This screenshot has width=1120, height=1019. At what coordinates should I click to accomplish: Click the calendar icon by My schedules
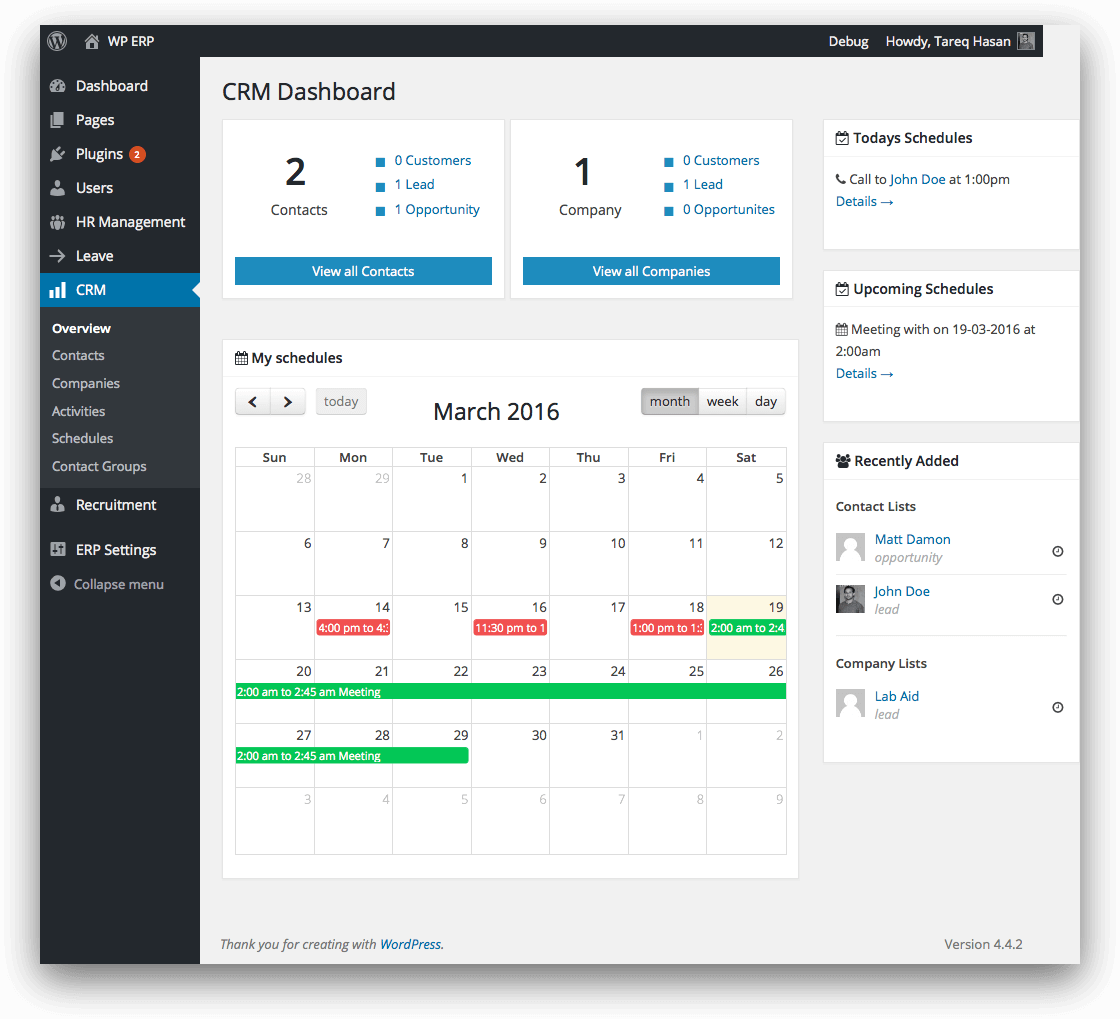coord(241,358)
